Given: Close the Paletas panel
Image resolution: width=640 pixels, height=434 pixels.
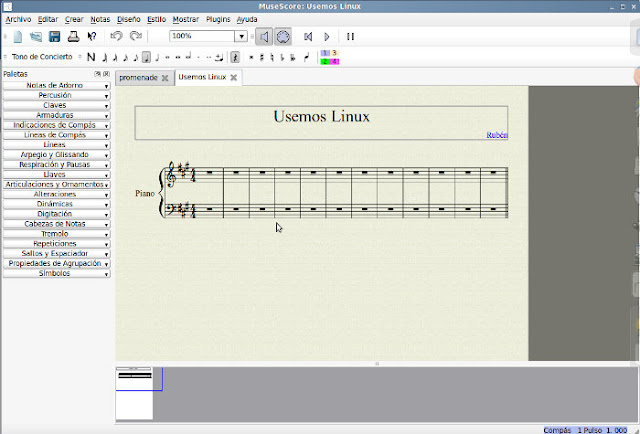Looking at the screenshot, I should [x=106, y=74].
